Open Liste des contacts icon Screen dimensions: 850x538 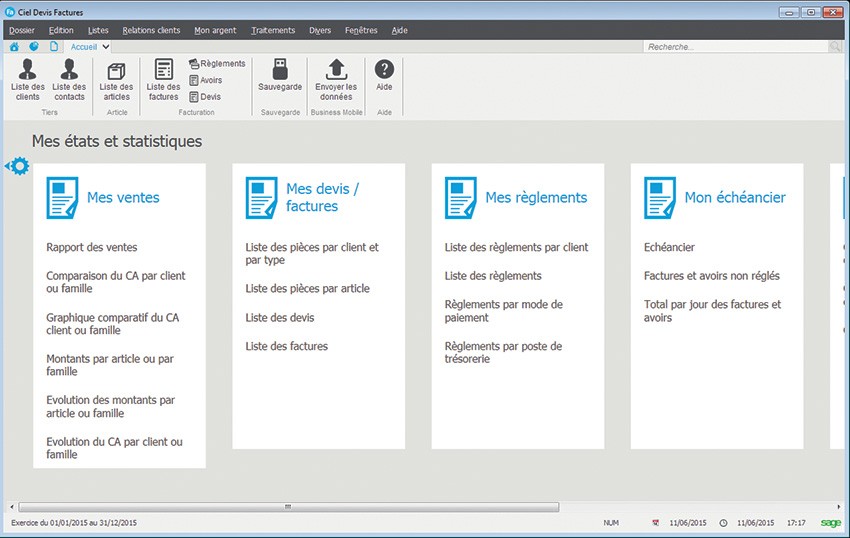(x=69, y=69)
